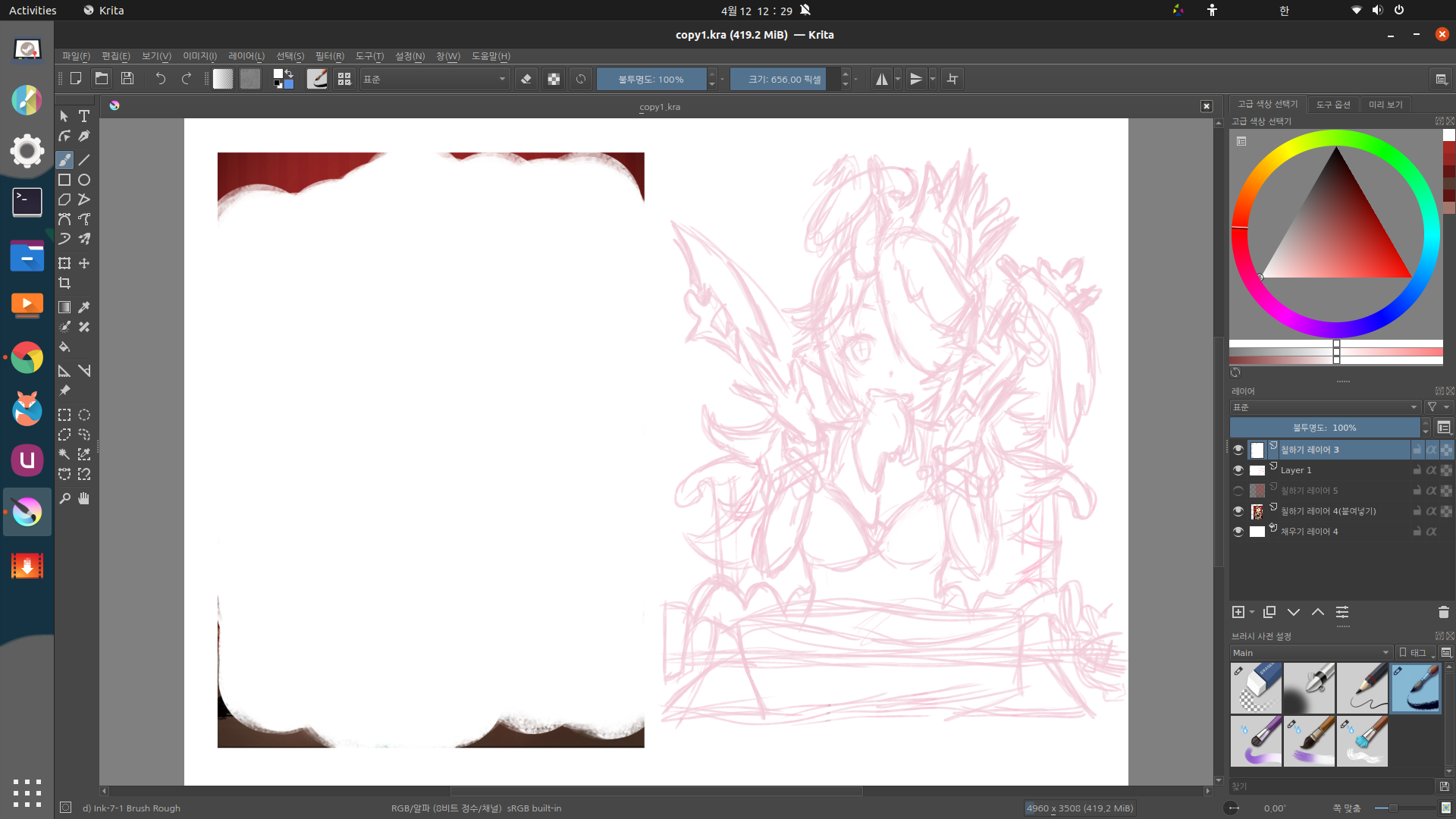The image size is (1456, 819).
Task: Toggle alpha inheritance on 칠하기 레이어 3
Action: pyautogui.click(x=1432, y=450)
